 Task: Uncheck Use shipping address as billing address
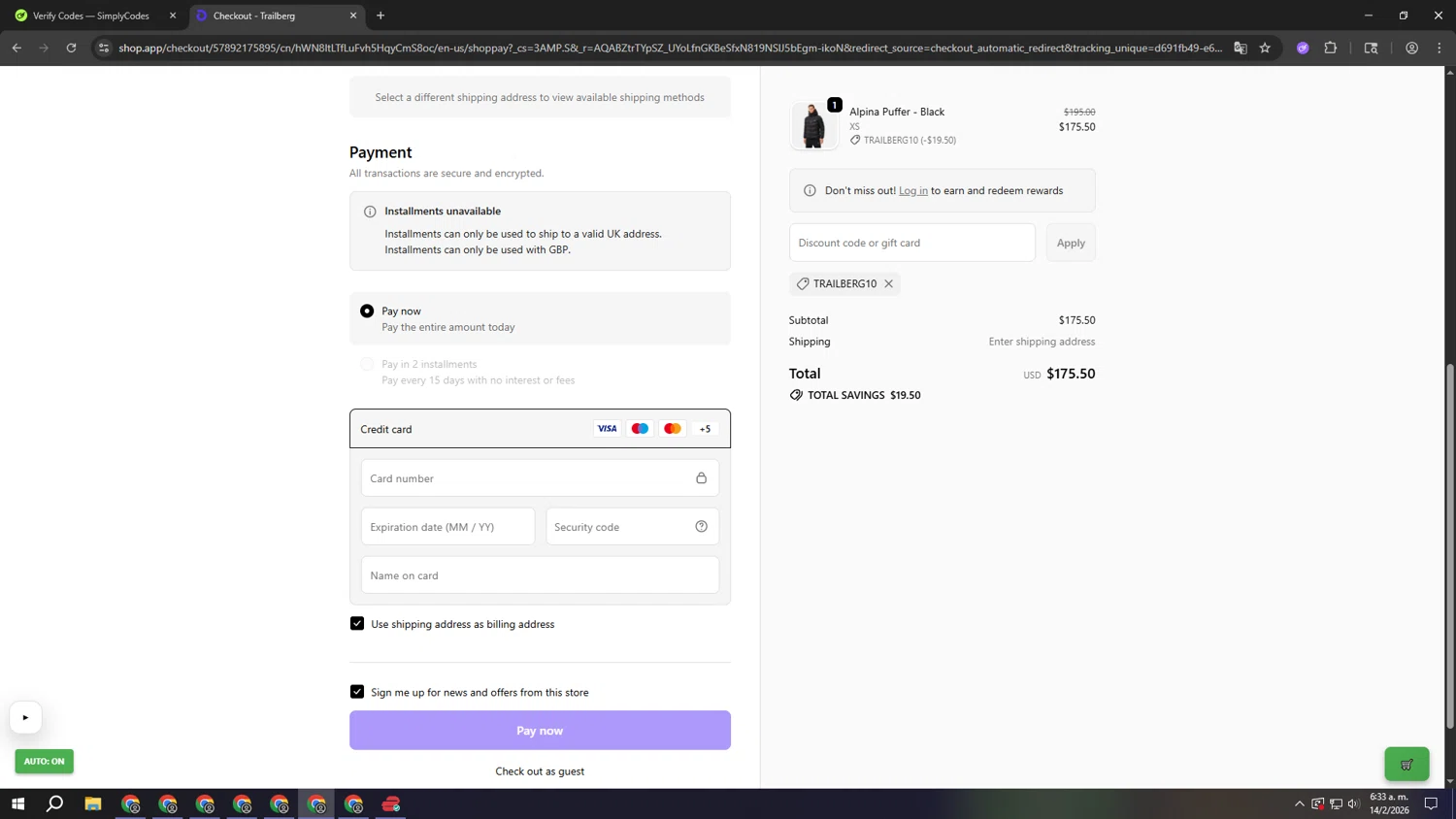point(357,623)
